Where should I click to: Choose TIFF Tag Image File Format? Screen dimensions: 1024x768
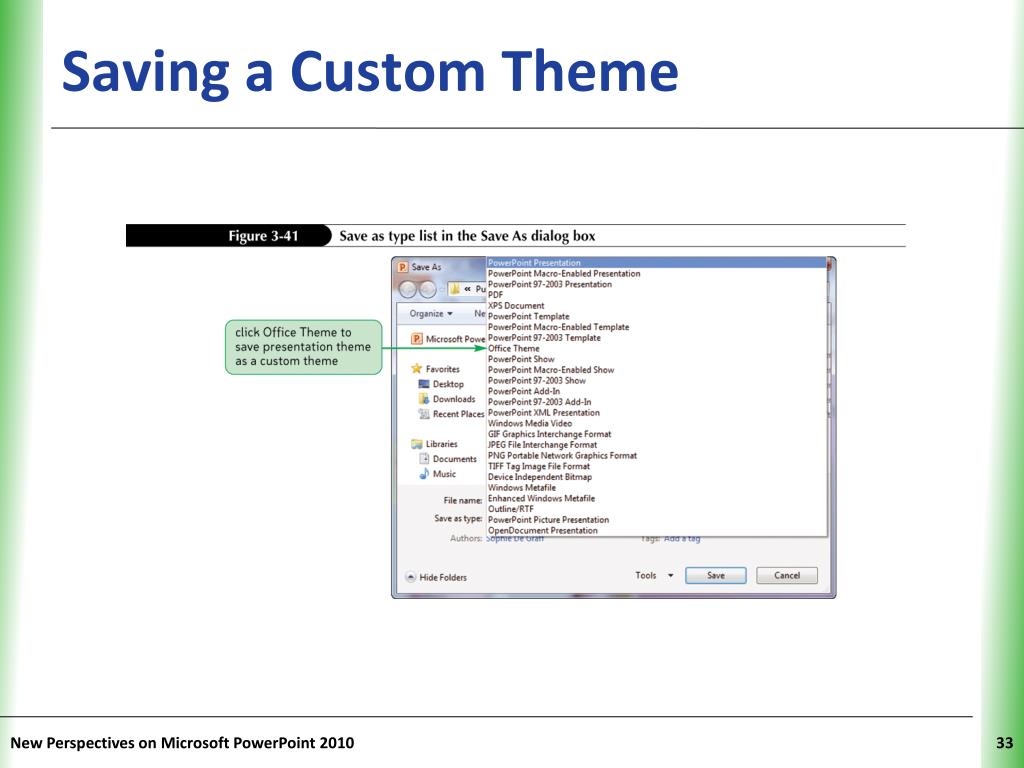point(656,466)
